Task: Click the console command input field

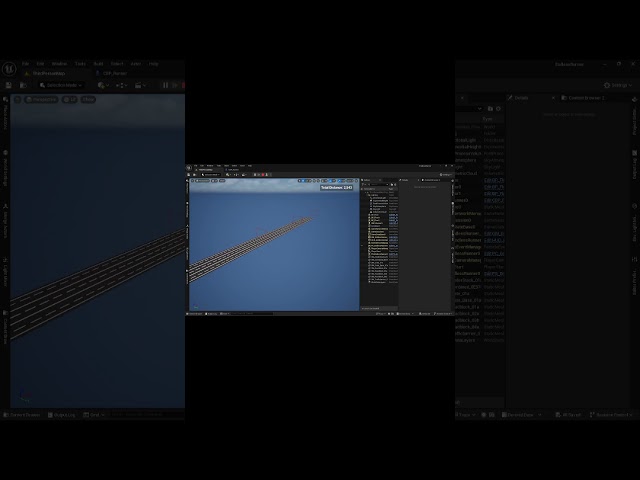Action: pyautogui.click(x=146, y=415)
